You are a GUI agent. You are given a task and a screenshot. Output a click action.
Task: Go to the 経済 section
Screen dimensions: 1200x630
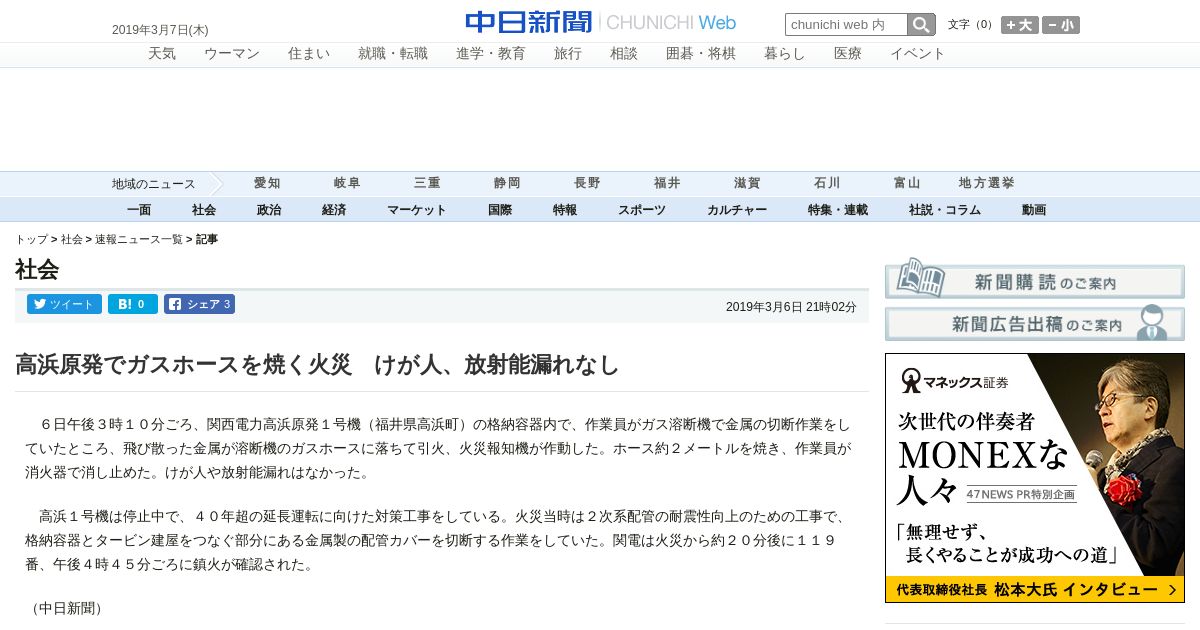[x=334, y=210]
